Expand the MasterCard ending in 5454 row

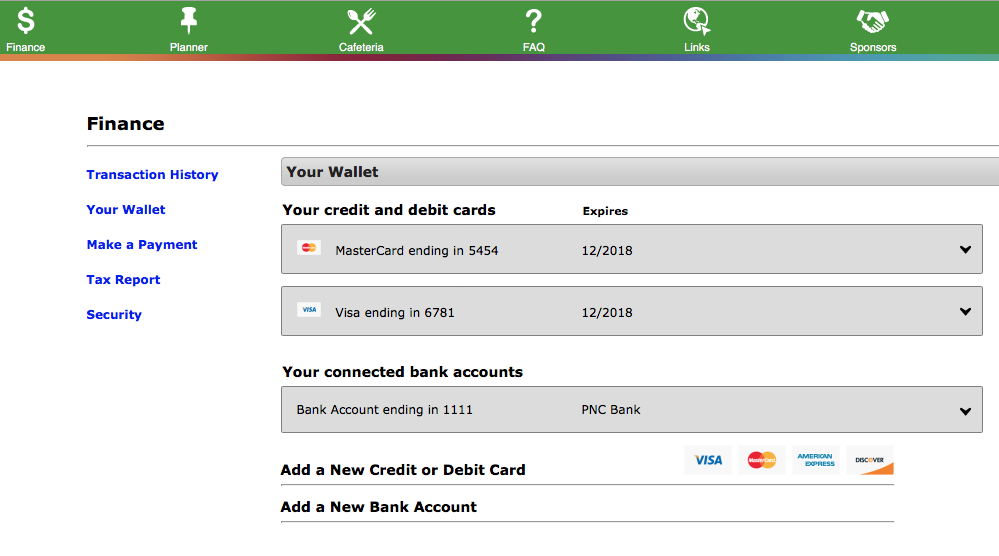tap(965, 250)
